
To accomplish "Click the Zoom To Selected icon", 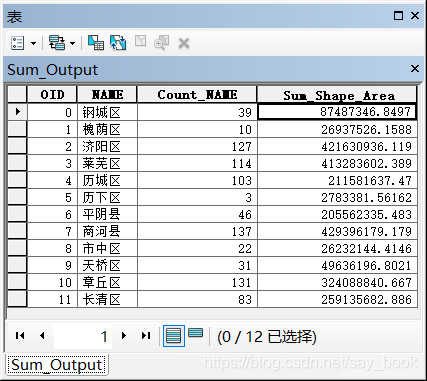I will coord(161,43).
